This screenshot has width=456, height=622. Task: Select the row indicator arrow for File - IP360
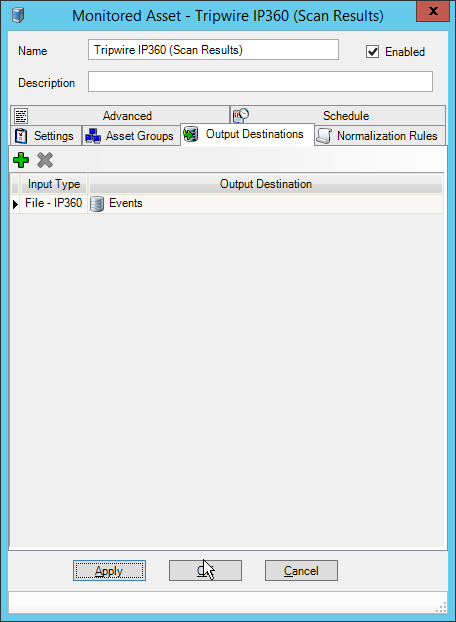(15, 204)
